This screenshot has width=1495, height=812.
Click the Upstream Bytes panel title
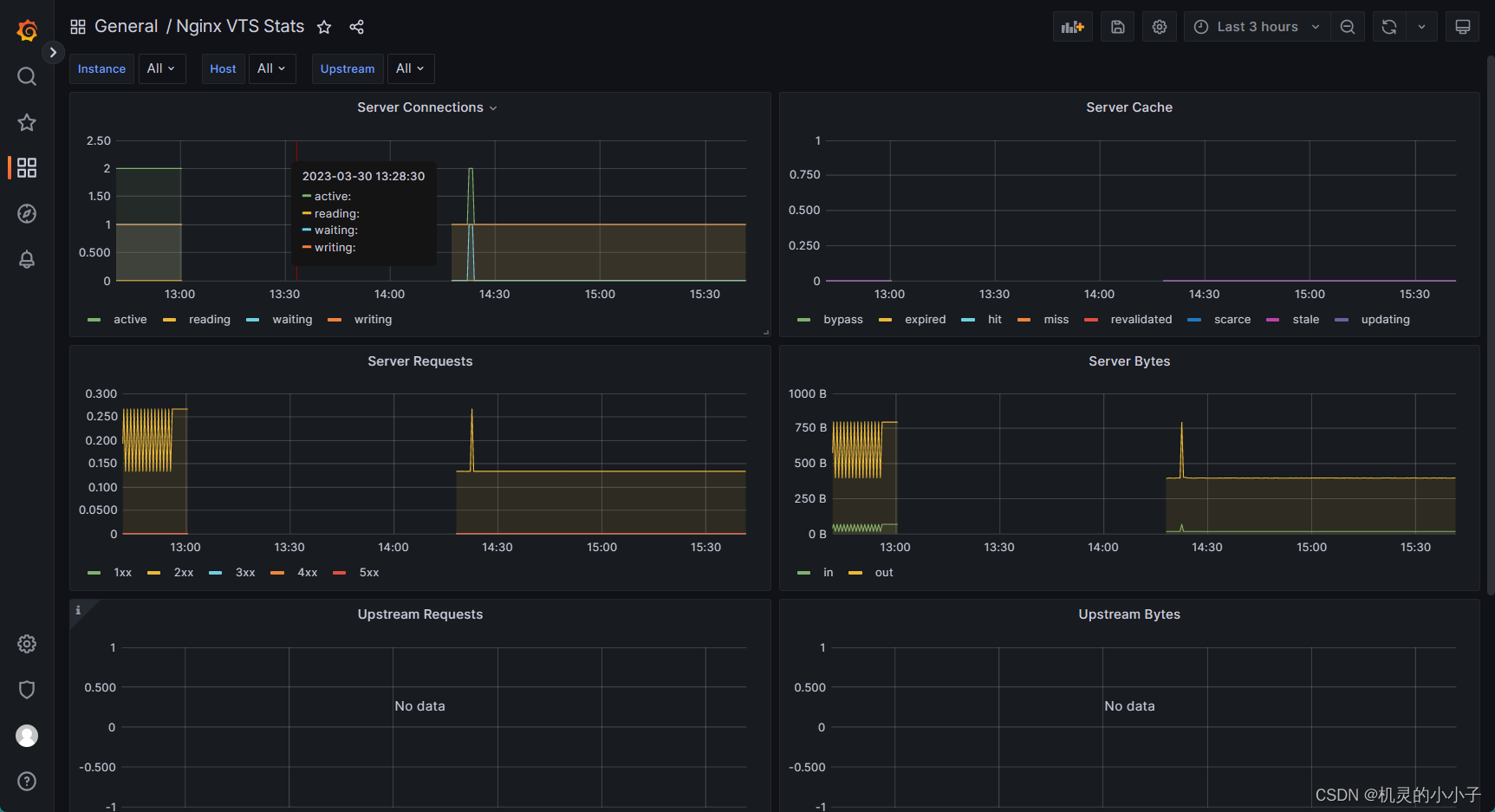click(1129, 614)
